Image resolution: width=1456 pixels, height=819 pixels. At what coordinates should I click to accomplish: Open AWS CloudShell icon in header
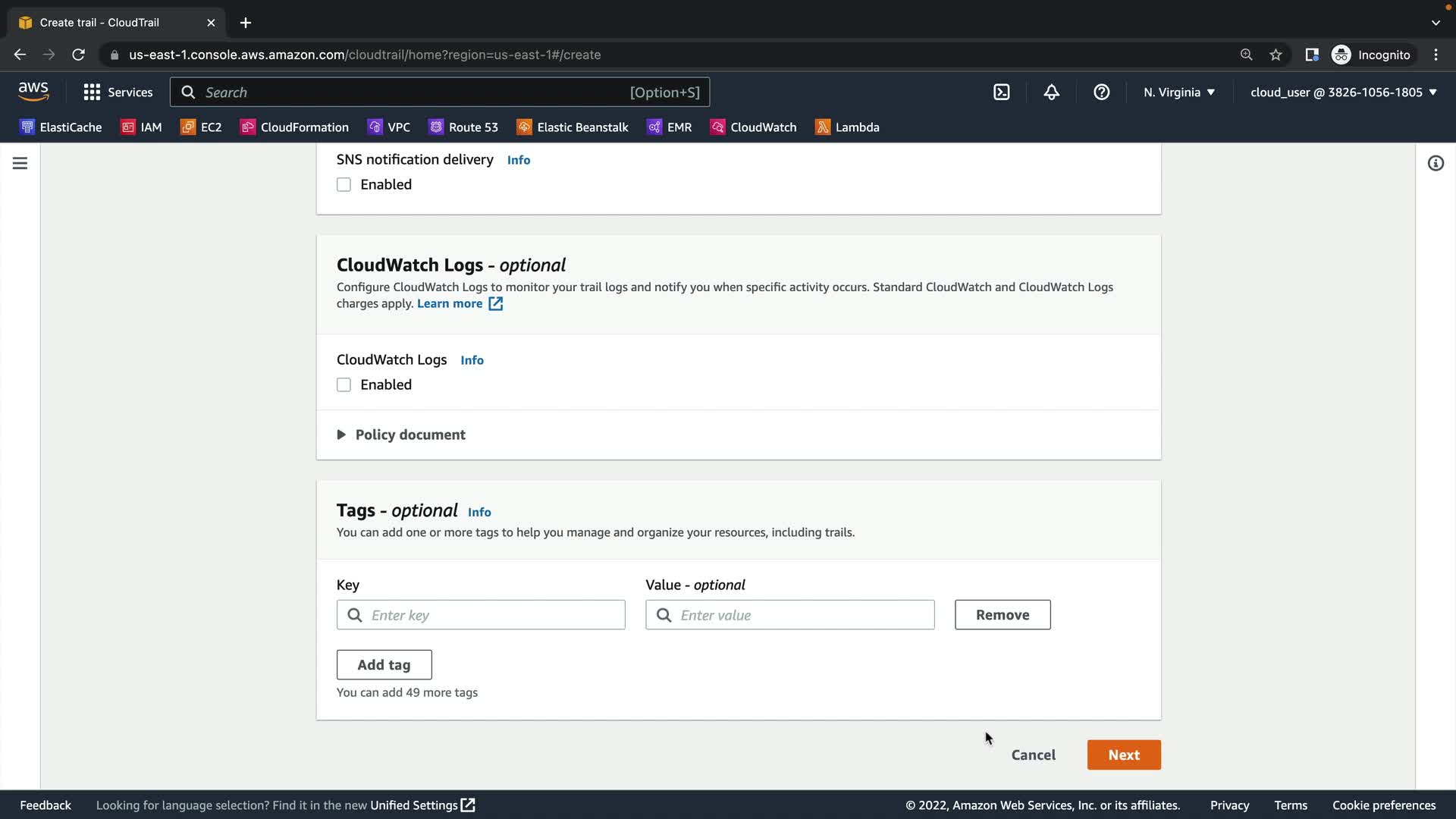1001,93
